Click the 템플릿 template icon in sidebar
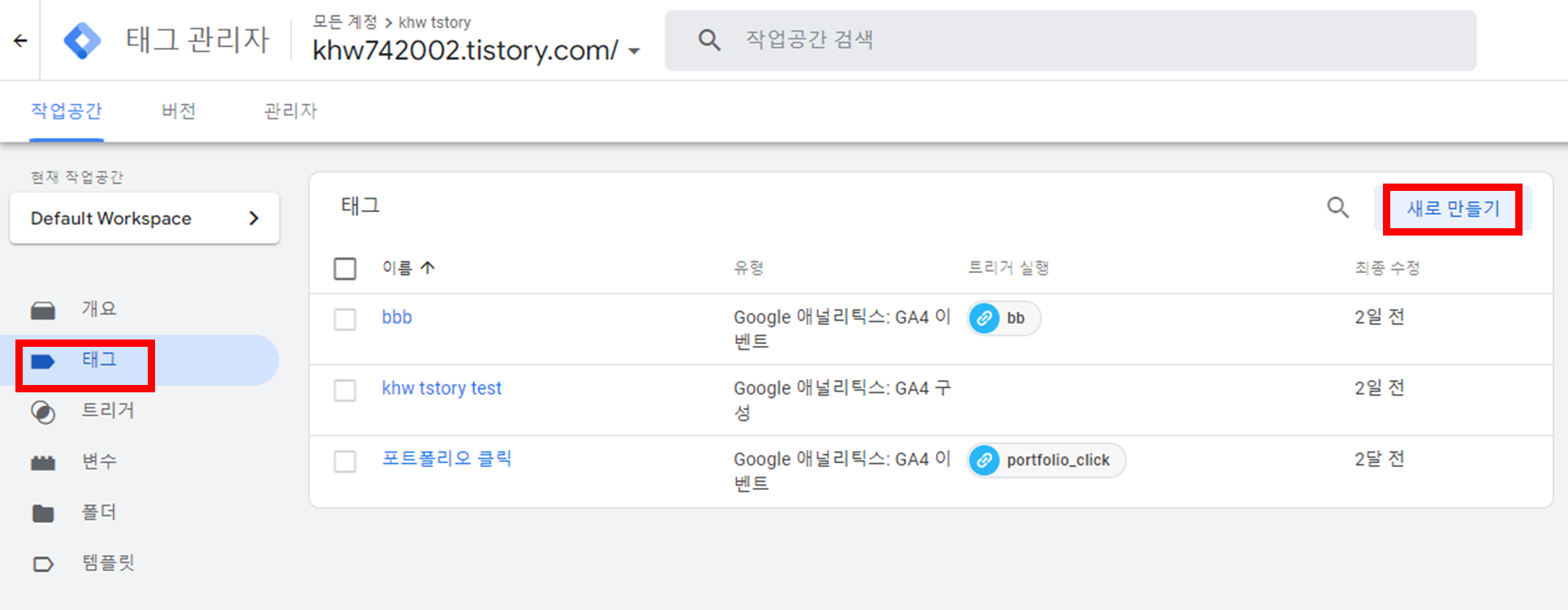The height and width of the screenshot is (610, 1568). 43,564
